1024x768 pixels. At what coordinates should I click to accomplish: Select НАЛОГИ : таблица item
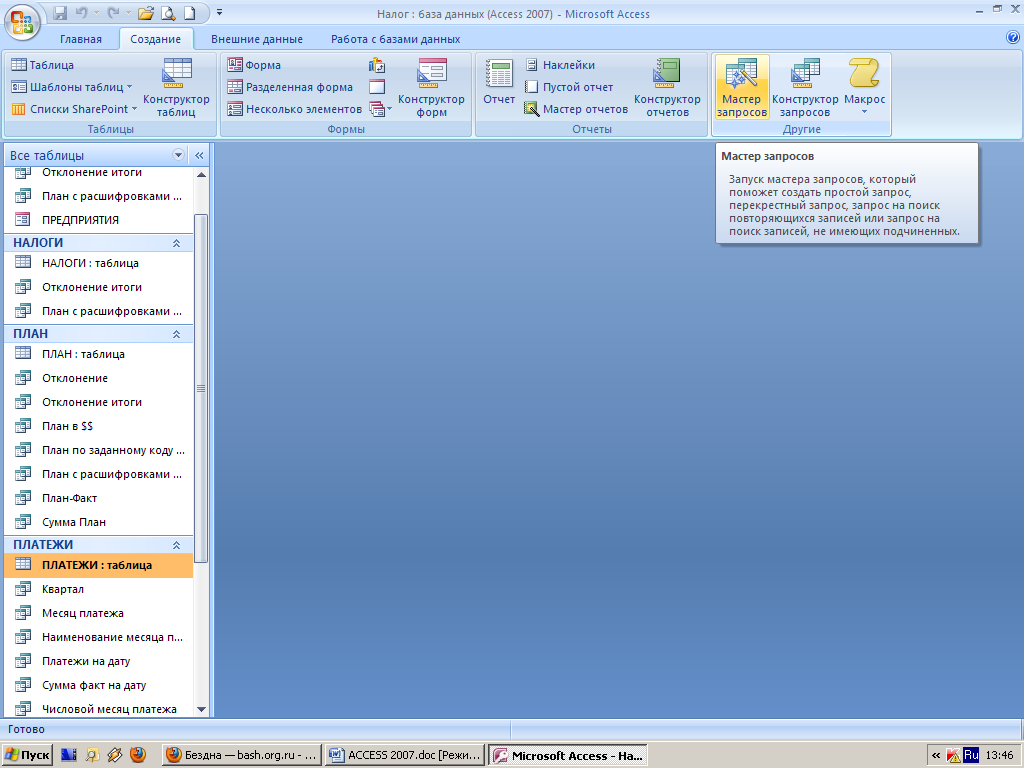point(99,263)
